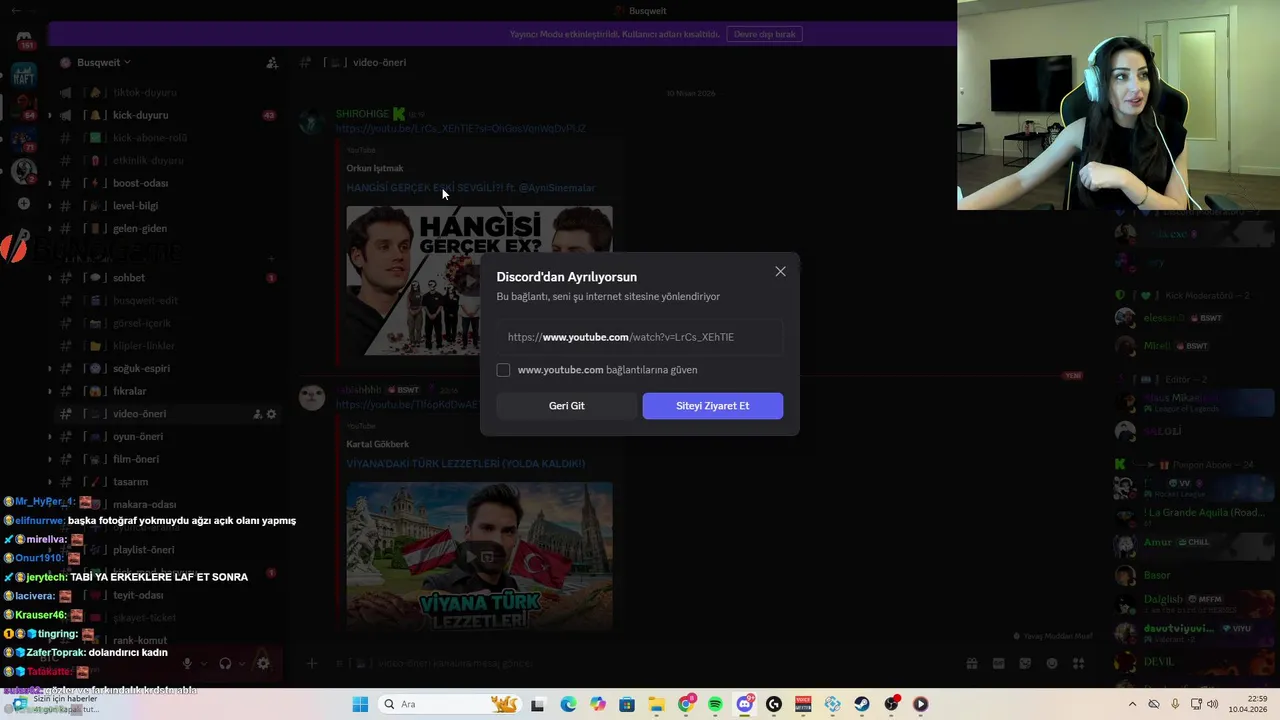Expand the level-bilgi channel arrow
The width and height of the screenshot is (1280, 720).
50,206
